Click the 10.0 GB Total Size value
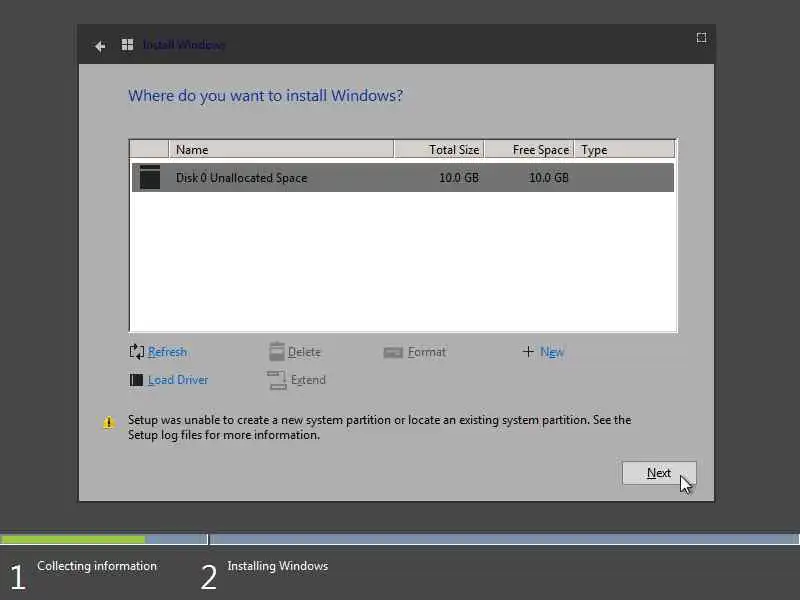This screenshot has width=800, height=600. (x=459, y=178)
